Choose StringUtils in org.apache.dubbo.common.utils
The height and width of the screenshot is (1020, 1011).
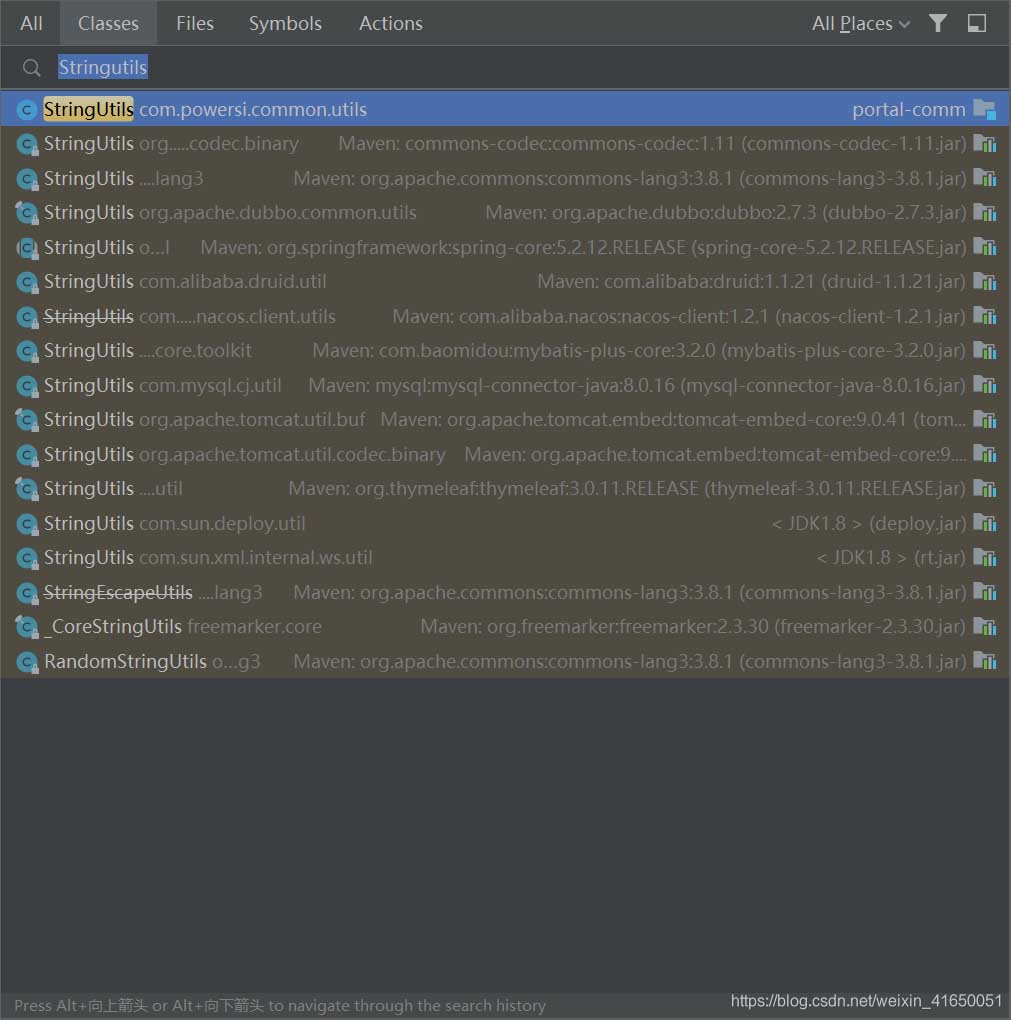click(89, 213)
